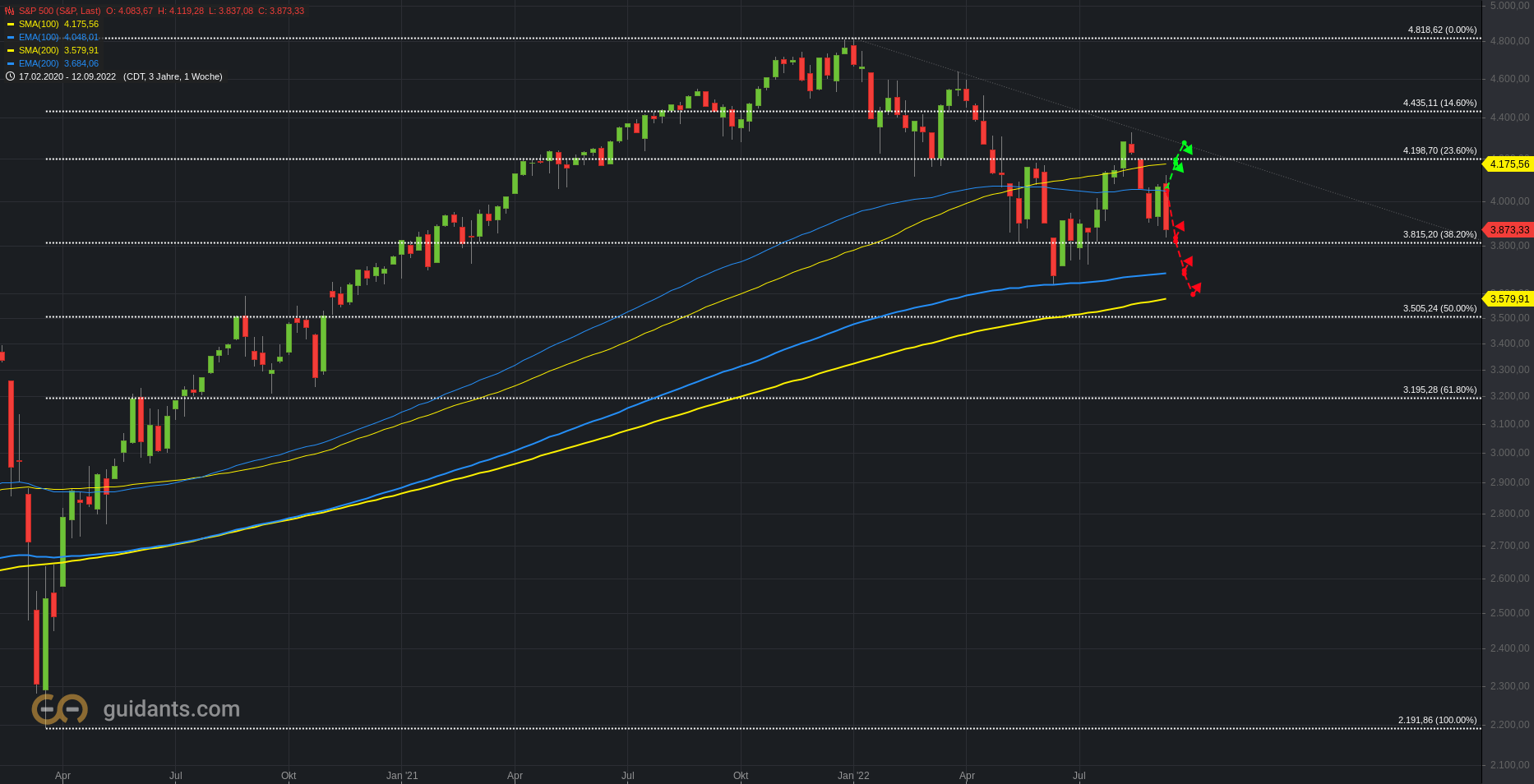1534x784 pixels.
Task: Click the red 3.873,33 last price tag
Action: [1508, 230]
